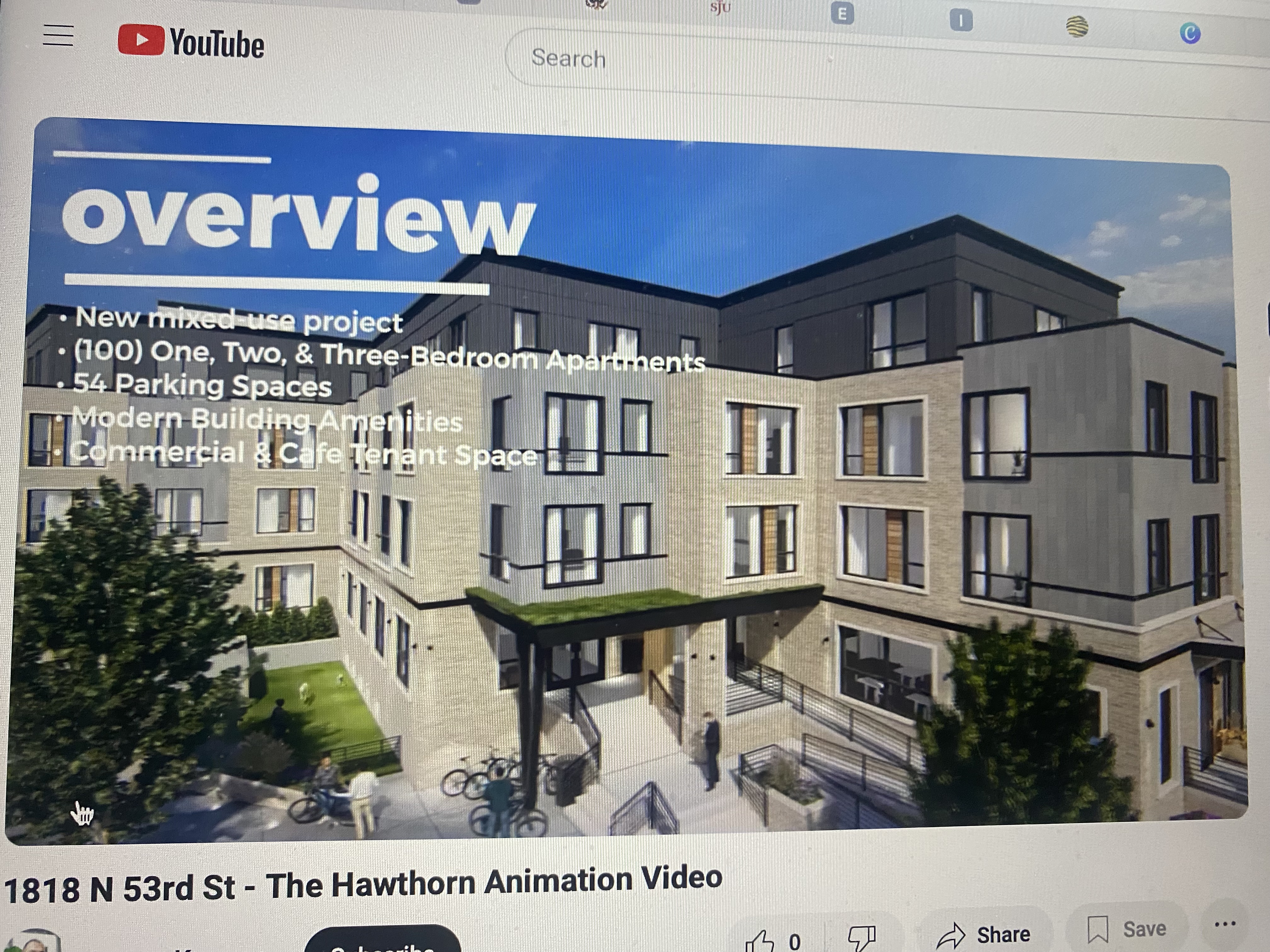This screenshot has height=952, width=1270.
Task: Subscribe to the channel
Action: pyautogui.click(x=382, y=941)
